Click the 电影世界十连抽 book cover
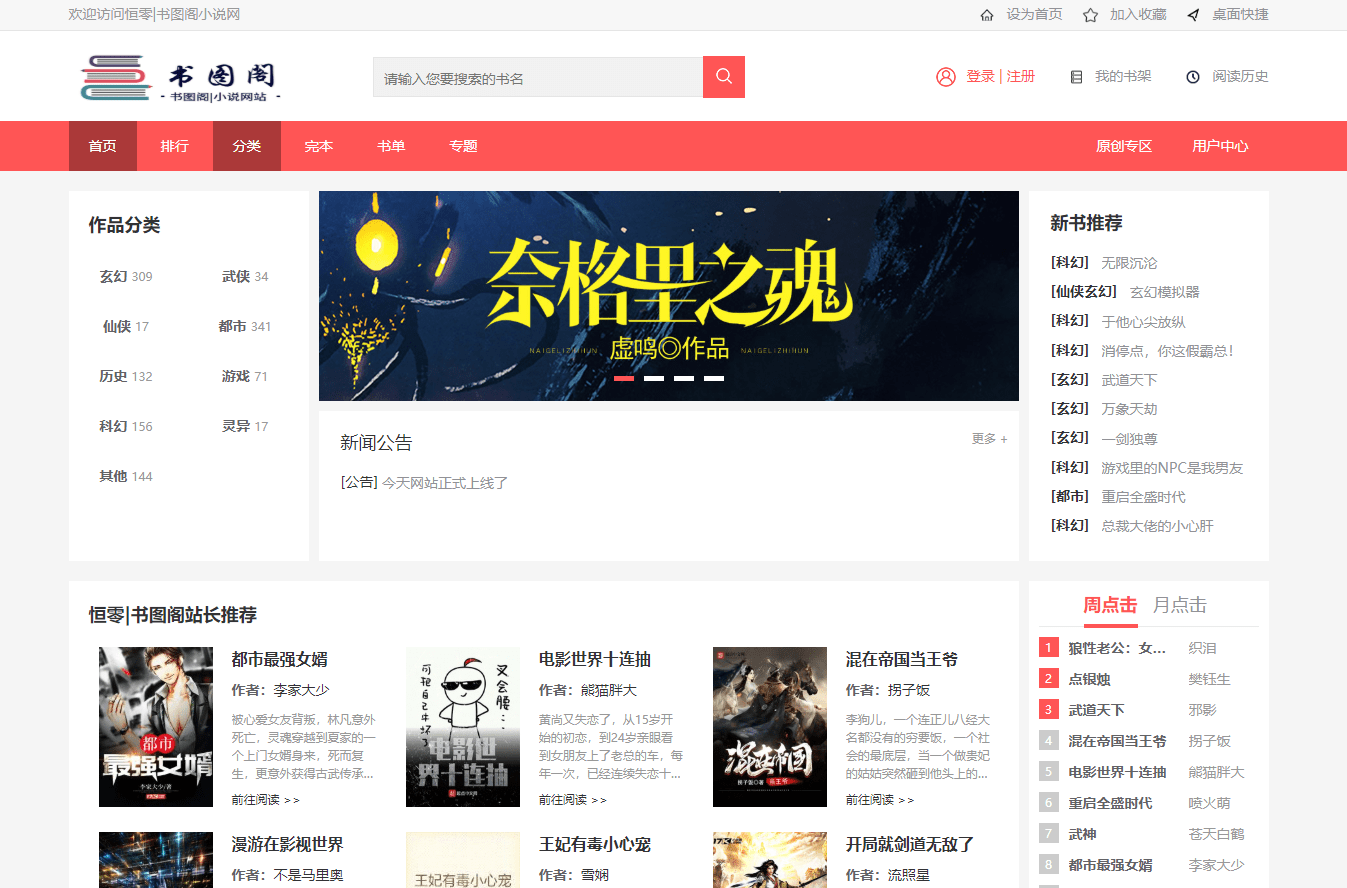This screenshot has width=1347, height=888. tap(463, 727)
